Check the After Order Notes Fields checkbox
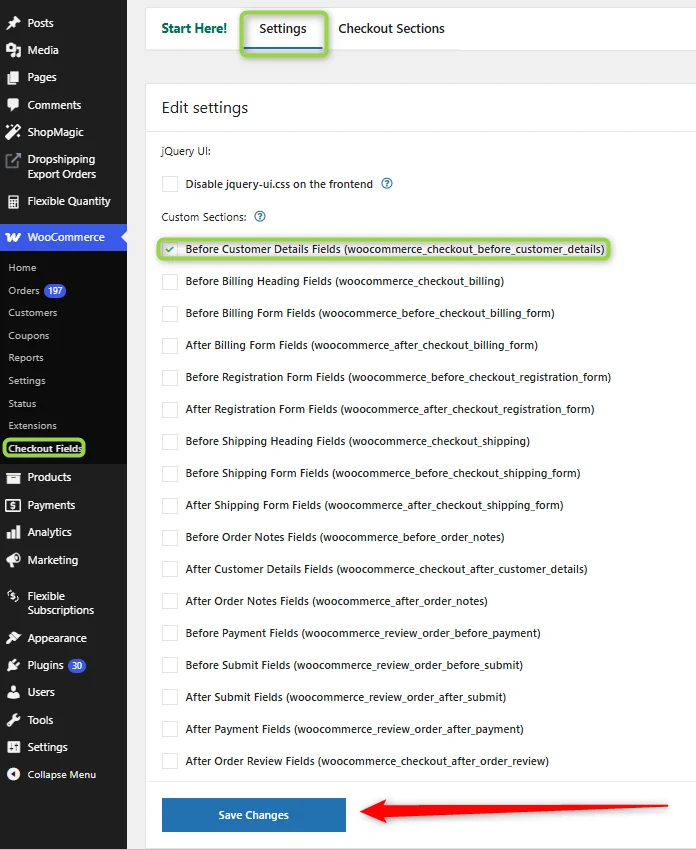 [170, 601]
